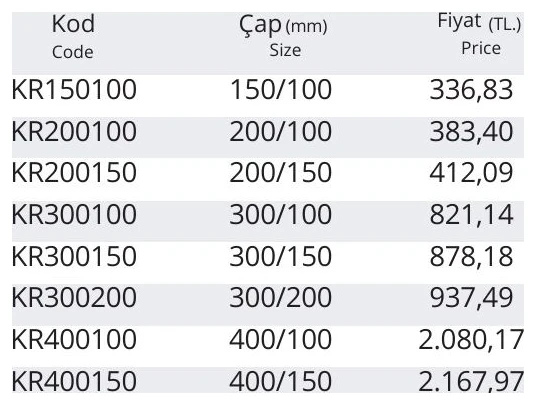Select product code KR300100
The image size is (536, 405).
point(74,215)
